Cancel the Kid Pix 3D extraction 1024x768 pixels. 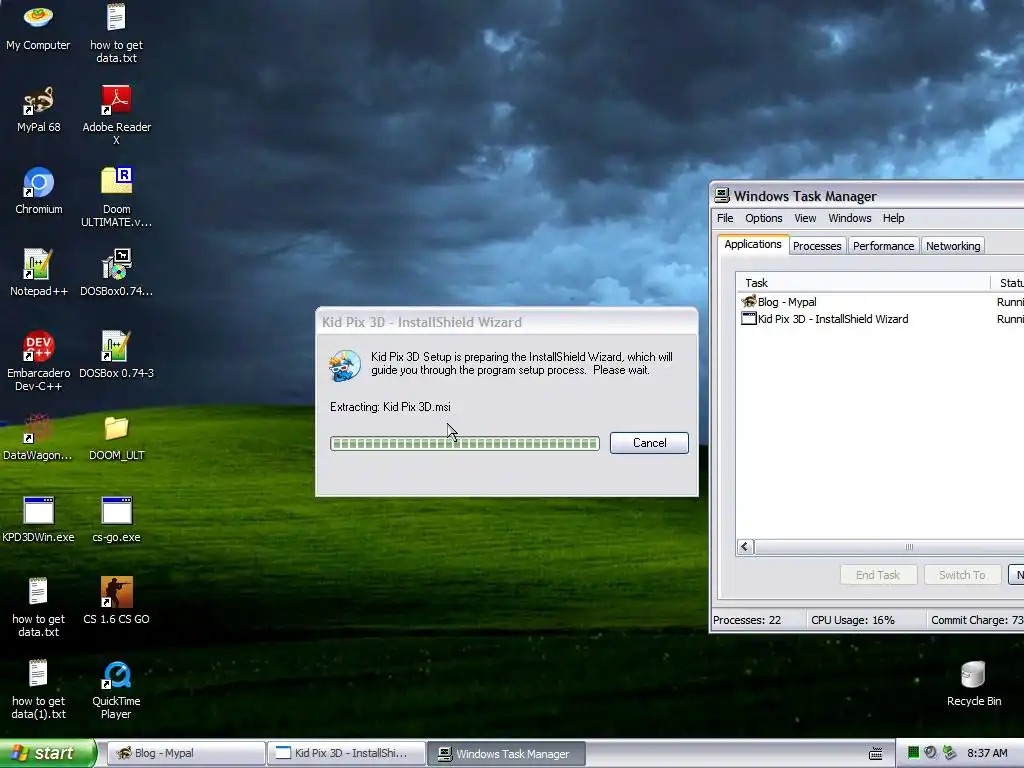pyautogui.click(x=649, y=443)
